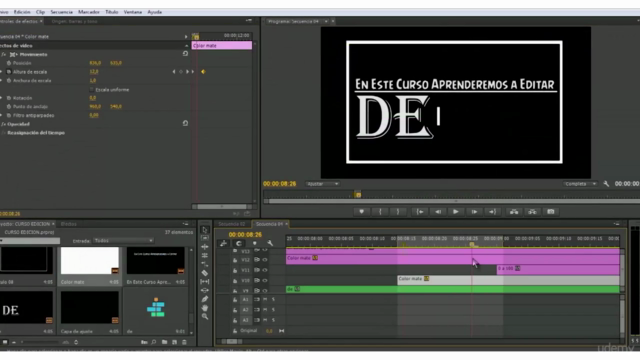Toggle visibility eye of track V11

[265, 270]
